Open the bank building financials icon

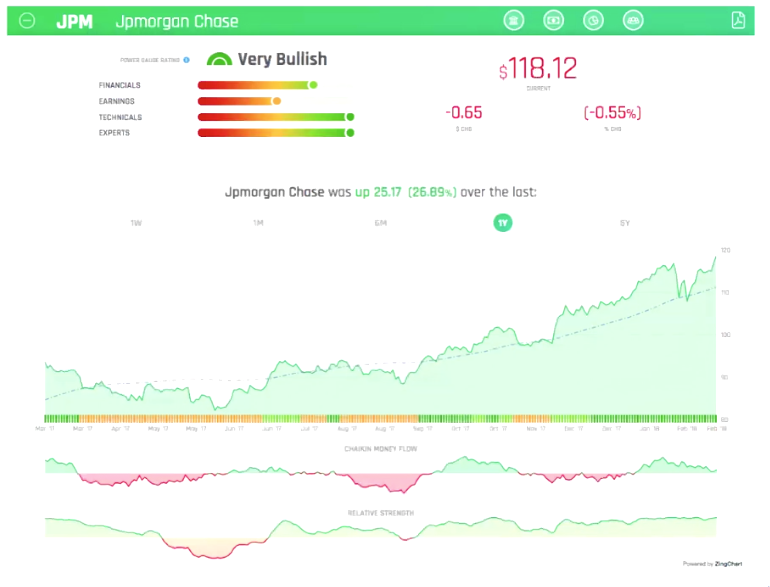point(514,21)
